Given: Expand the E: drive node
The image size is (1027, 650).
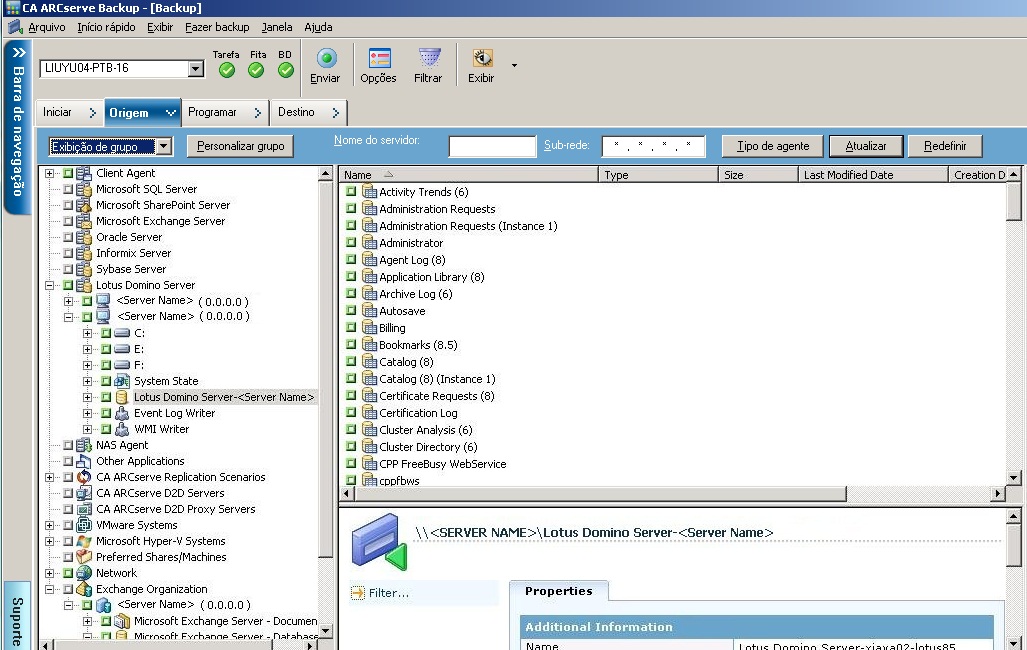Looking at the screenshot, I should pyautogui.click(x=87, y=349).
